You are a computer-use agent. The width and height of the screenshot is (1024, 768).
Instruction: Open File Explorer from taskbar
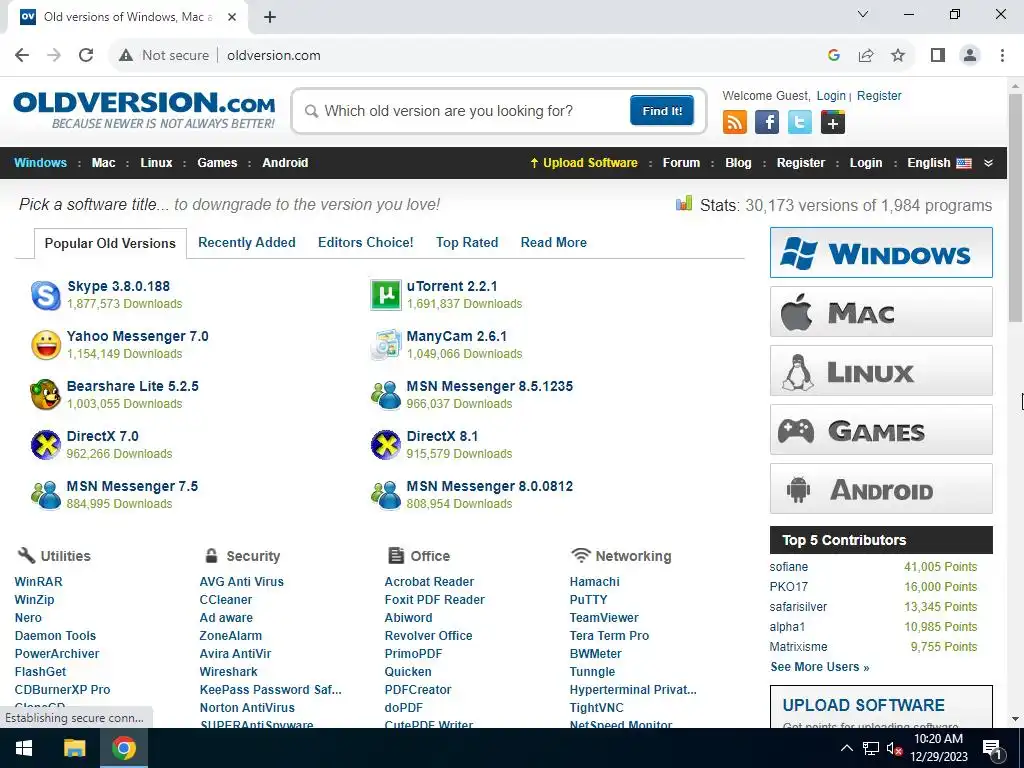[74, 748]
